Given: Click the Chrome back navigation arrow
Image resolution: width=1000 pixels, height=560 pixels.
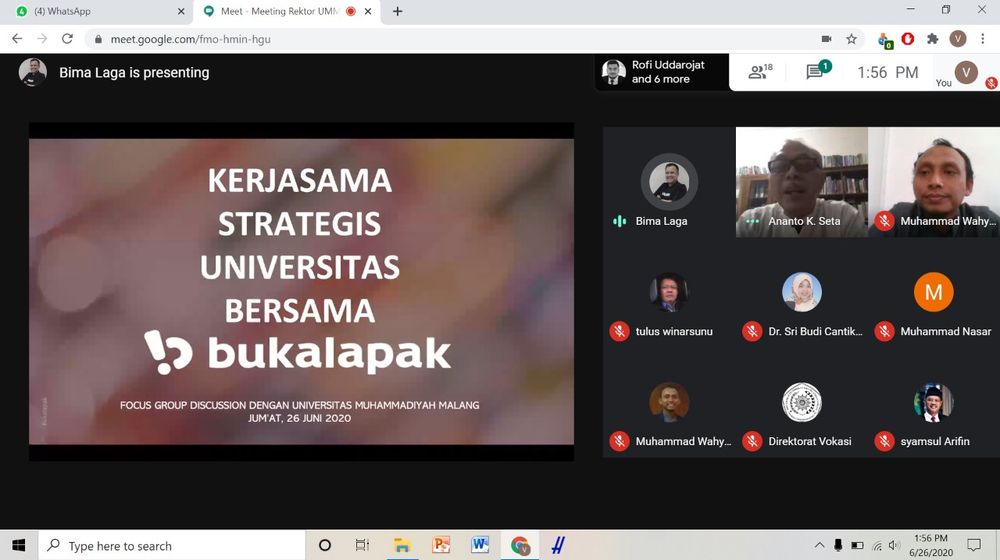Looking at the screenshot, I should tap(17, 39).
